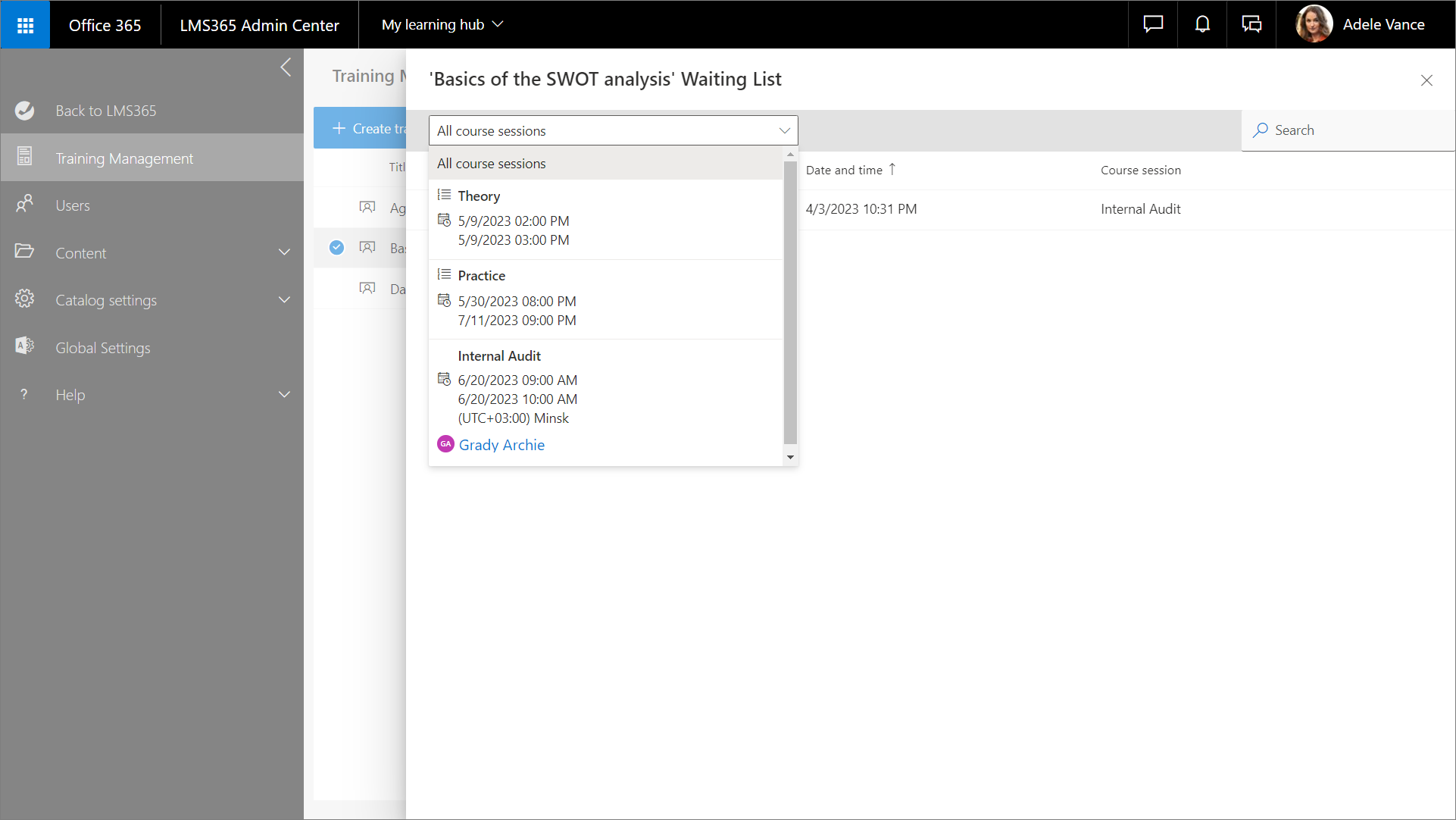The height and width of the screenshot is (820, 1456).
Task: Click the down arrow on dropdown scrollbar
Action: (790, 457)
